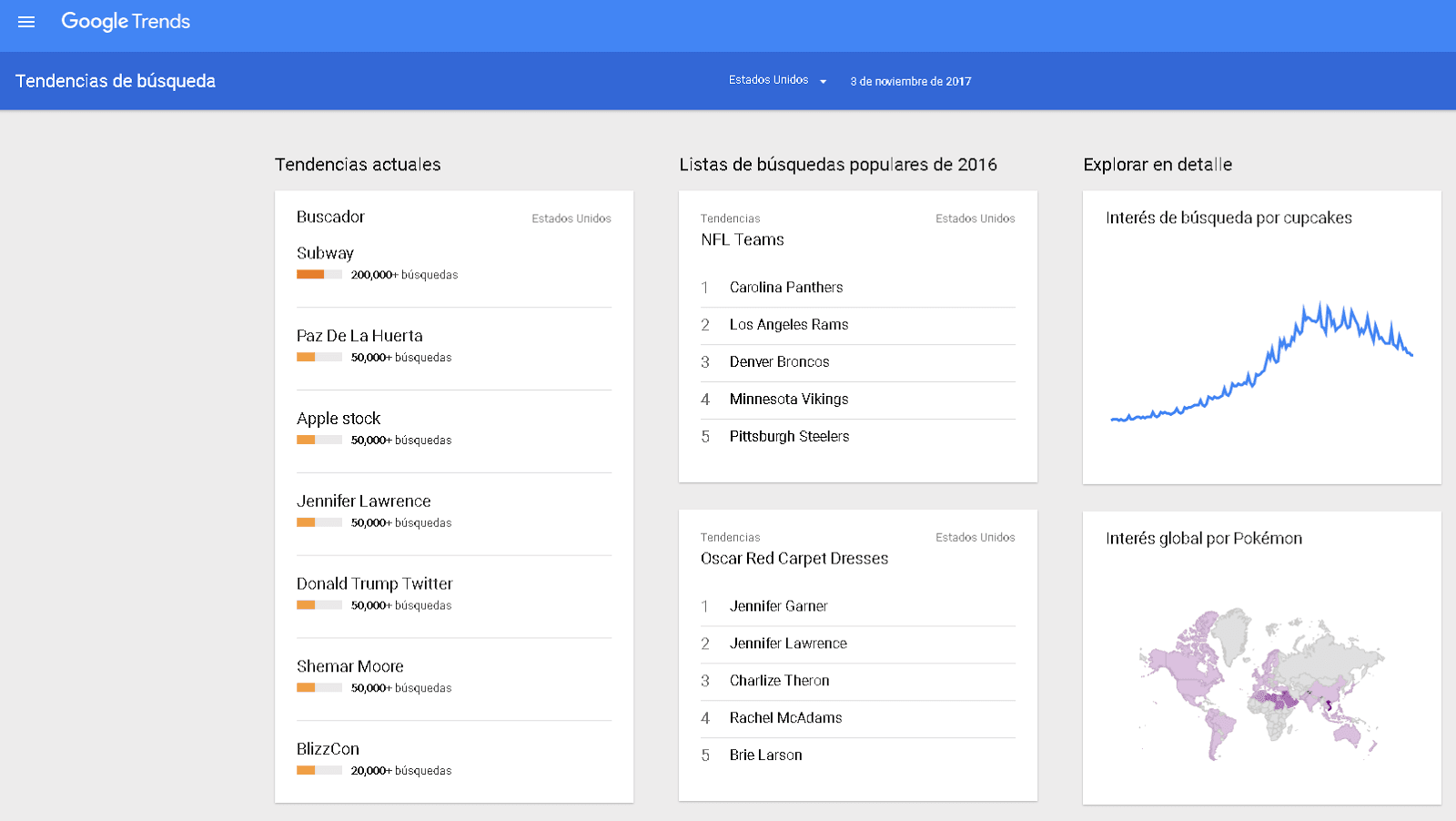Click Estados Unidos label in Buscador card
This screenshot has height=821, width=1456.
(571, 218)
